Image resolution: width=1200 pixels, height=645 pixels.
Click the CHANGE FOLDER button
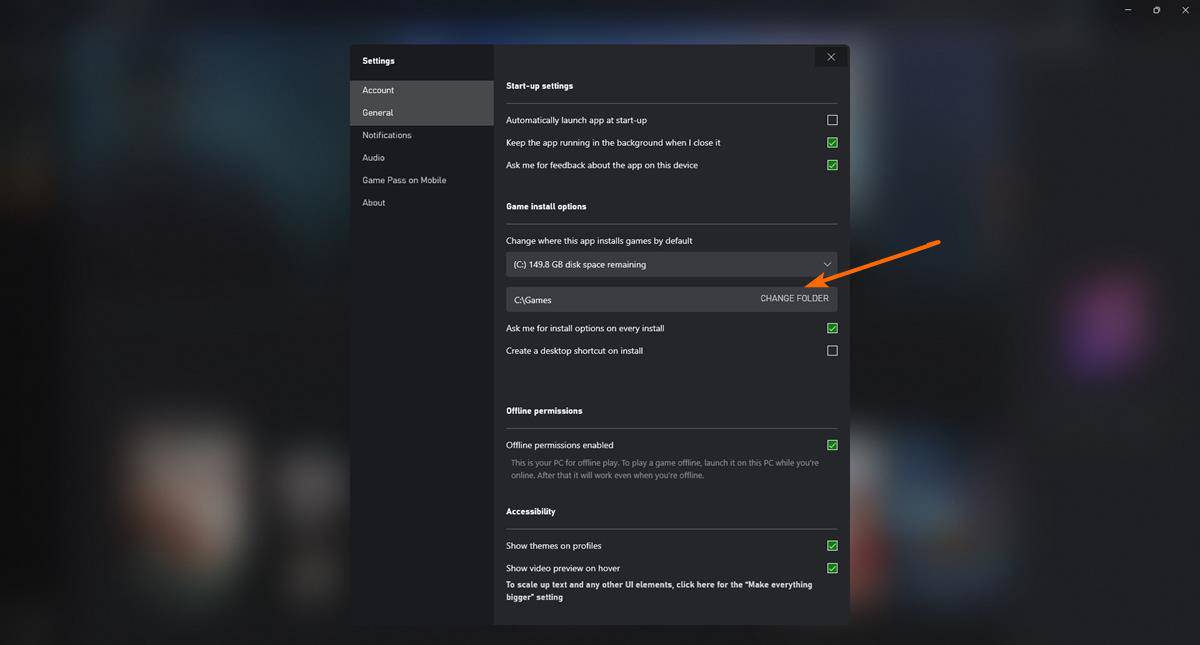point(794,298)
